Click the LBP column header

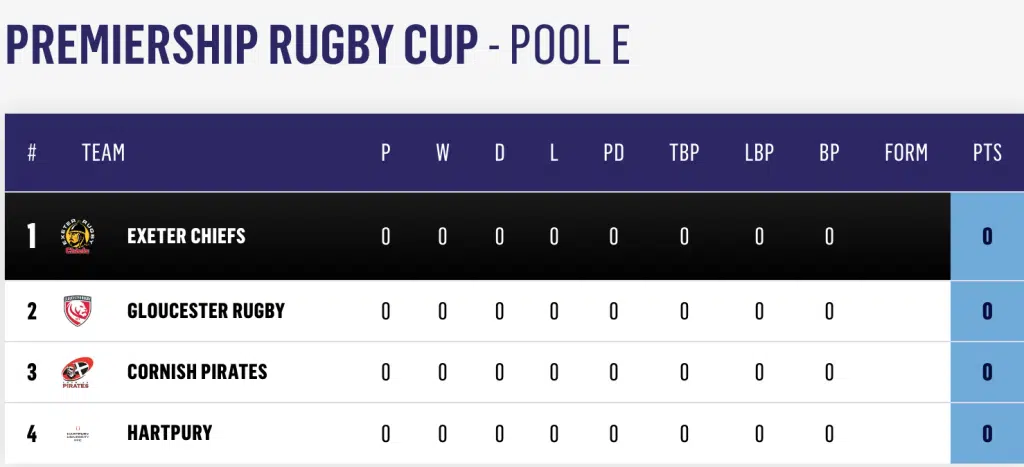click(759, 153)
